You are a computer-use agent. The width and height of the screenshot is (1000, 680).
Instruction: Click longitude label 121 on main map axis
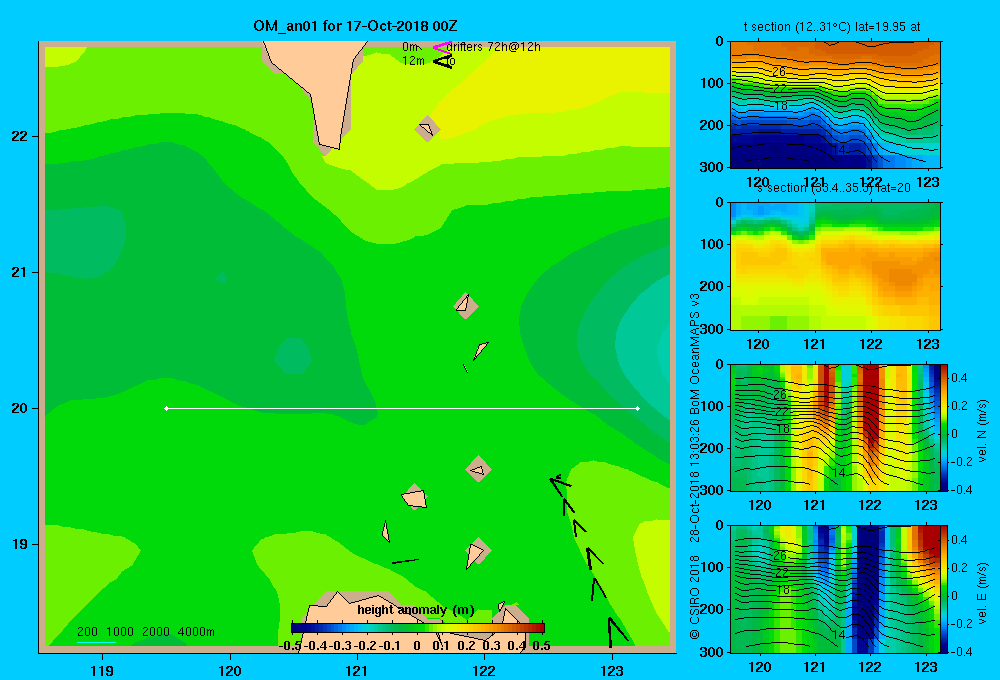pyautogui.click(x=357, y=670)
